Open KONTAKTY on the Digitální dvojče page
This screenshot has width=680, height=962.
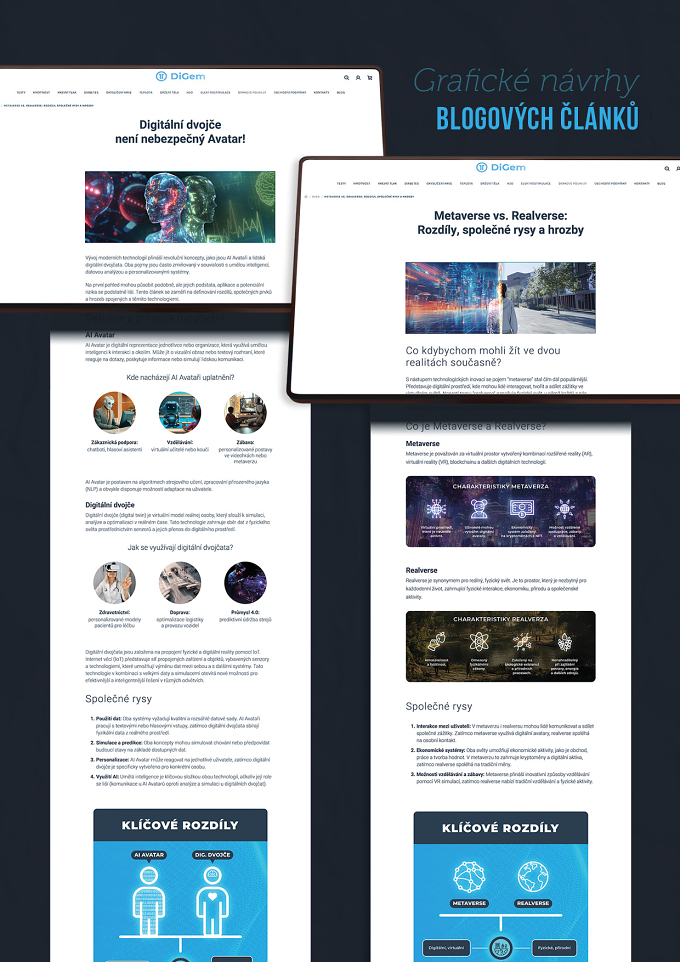click(322, 93)
